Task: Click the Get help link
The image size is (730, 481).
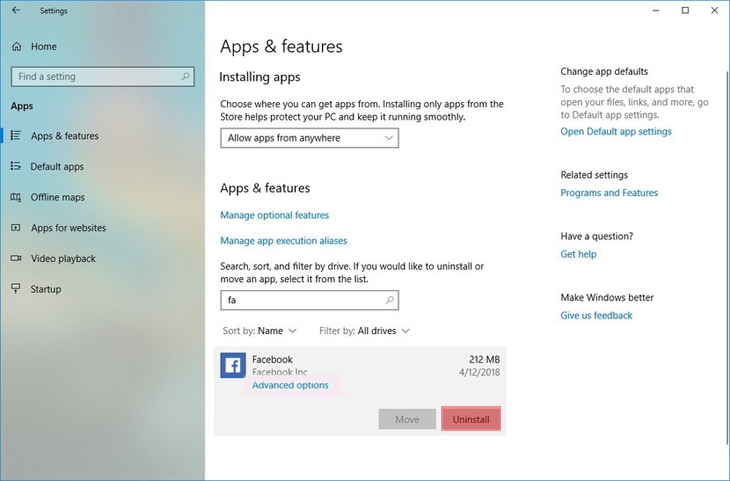Action: click(x=578, y=254)
